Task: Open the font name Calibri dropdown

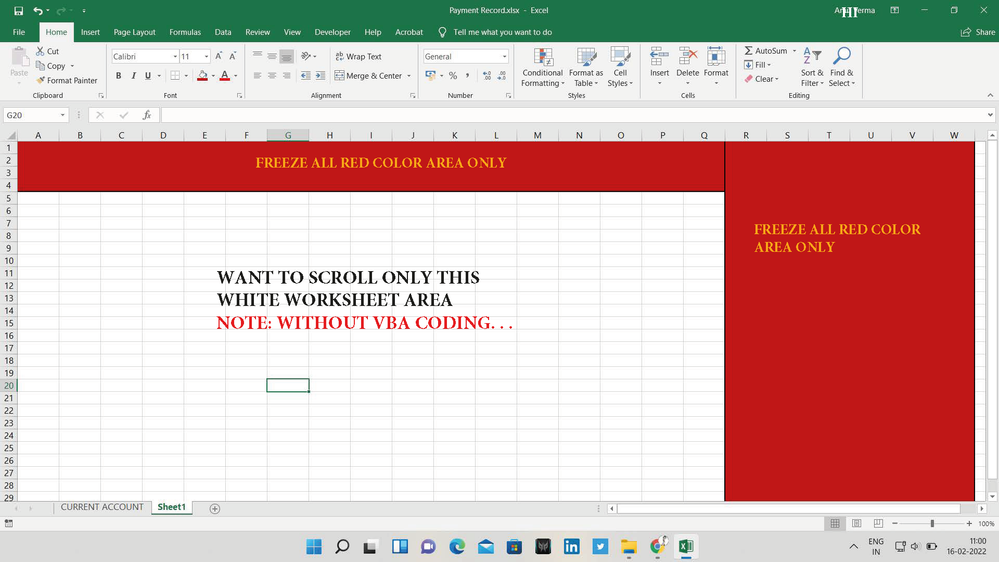Action: (175, 57)
